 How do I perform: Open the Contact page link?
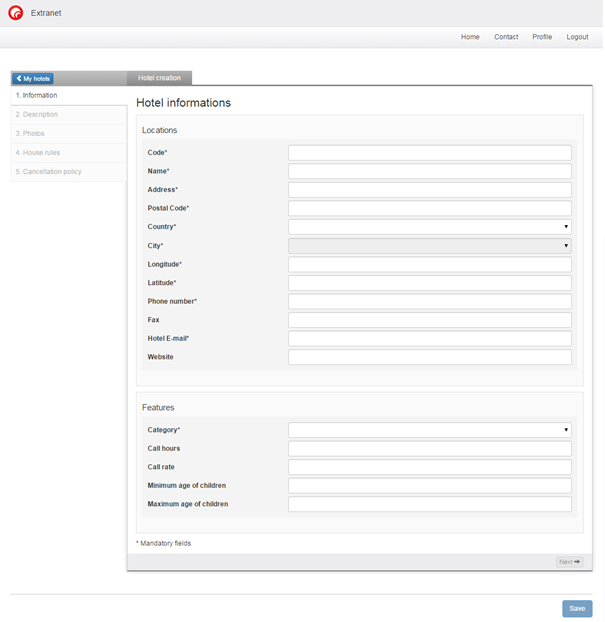tap(506, 37)
